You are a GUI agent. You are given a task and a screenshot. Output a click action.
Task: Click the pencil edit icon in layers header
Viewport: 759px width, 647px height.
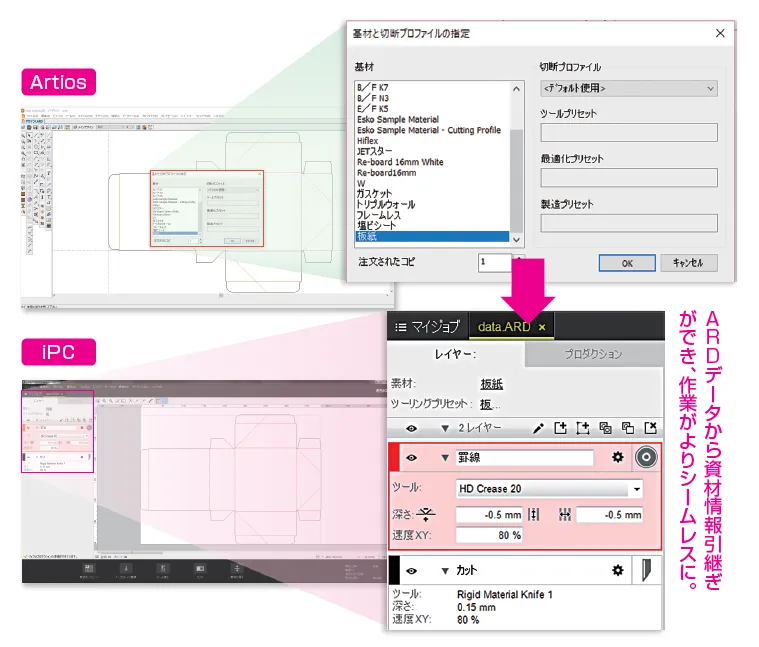(538, 428)
